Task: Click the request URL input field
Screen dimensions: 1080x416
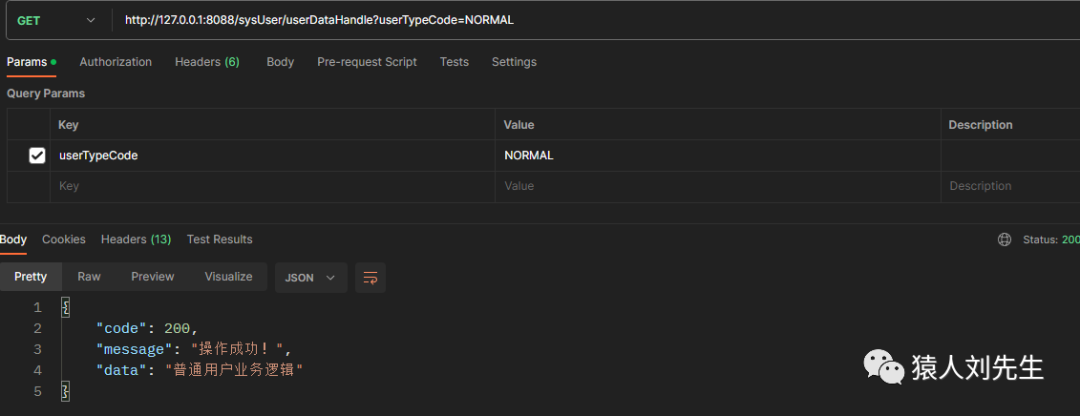Action: point(600,20)
